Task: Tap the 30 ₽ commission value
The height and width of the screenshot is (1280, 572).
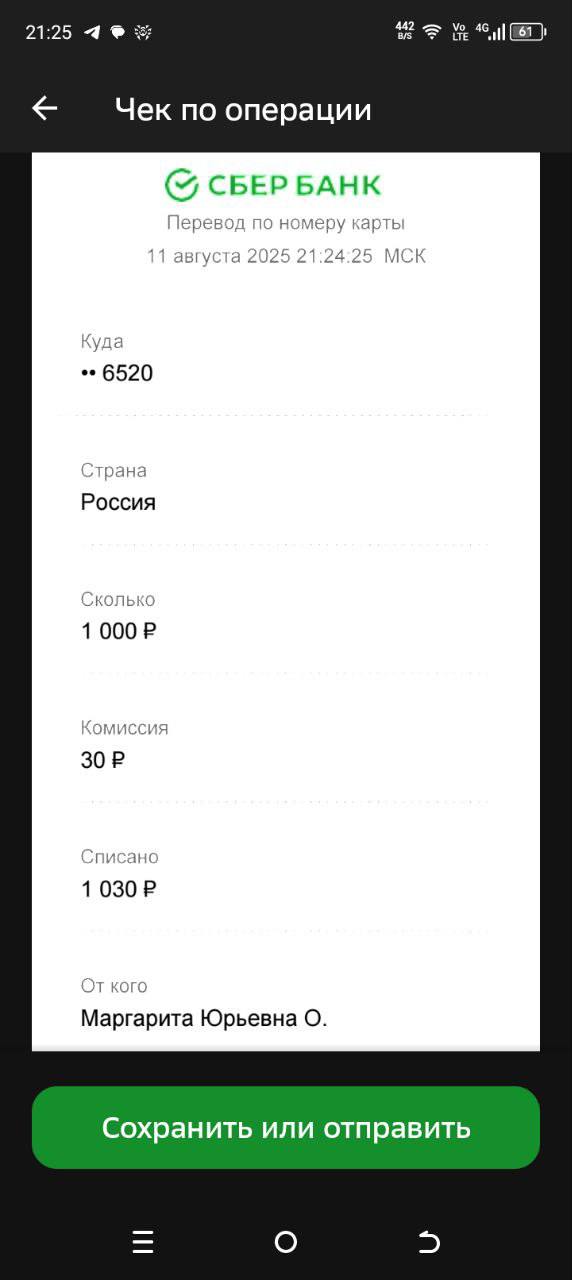Action: [103, 760]
